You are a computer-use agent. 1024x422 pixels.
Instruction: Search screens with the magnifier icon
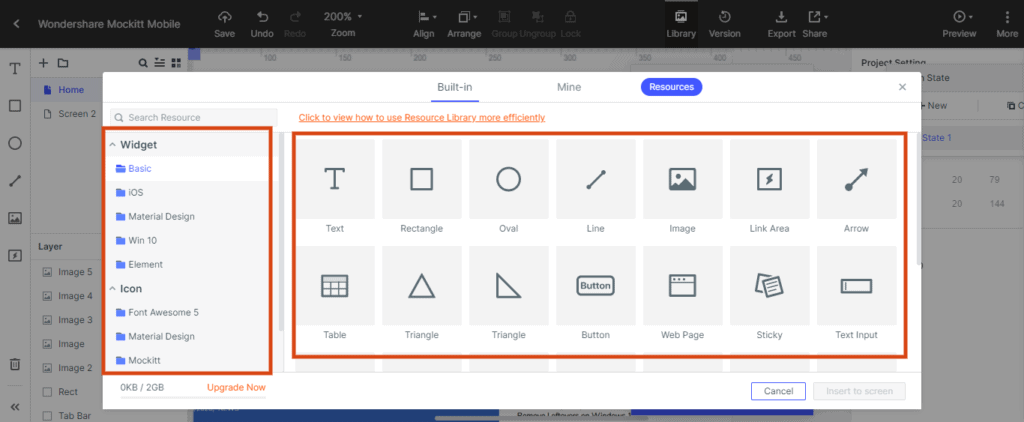pos(143,63)
